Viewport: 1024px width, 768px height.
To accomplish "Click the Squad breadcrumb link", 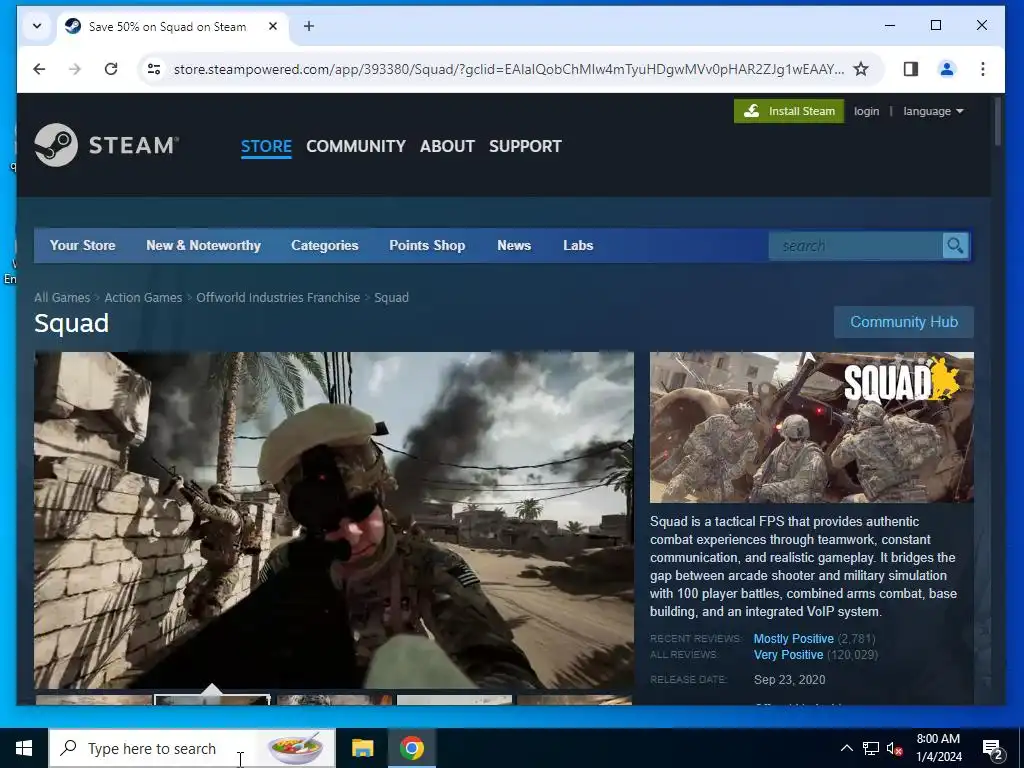I will coord(391,298).
